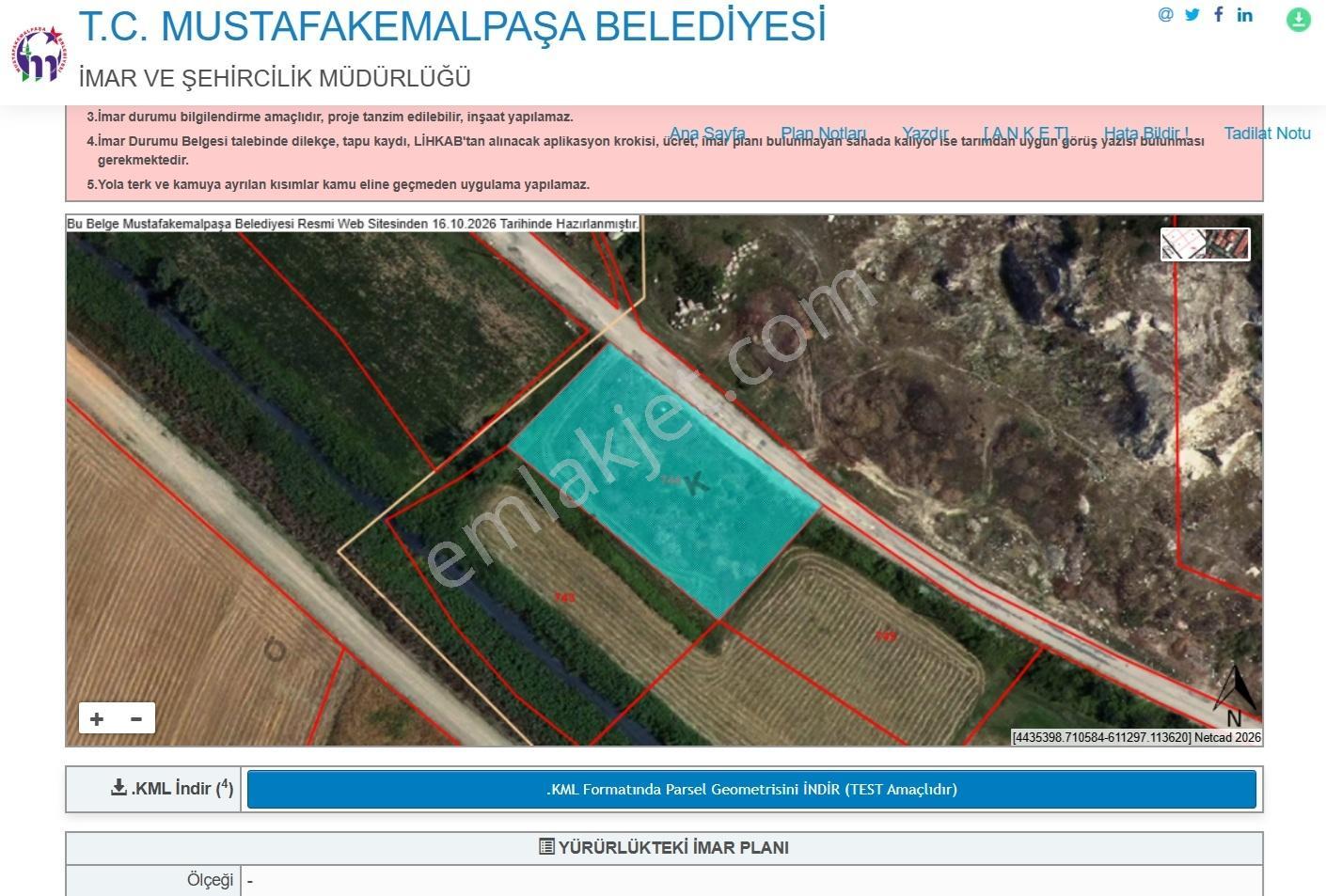
Task: Click the map date stamp text 16.10.2026
Action: [x=464, y=224]
